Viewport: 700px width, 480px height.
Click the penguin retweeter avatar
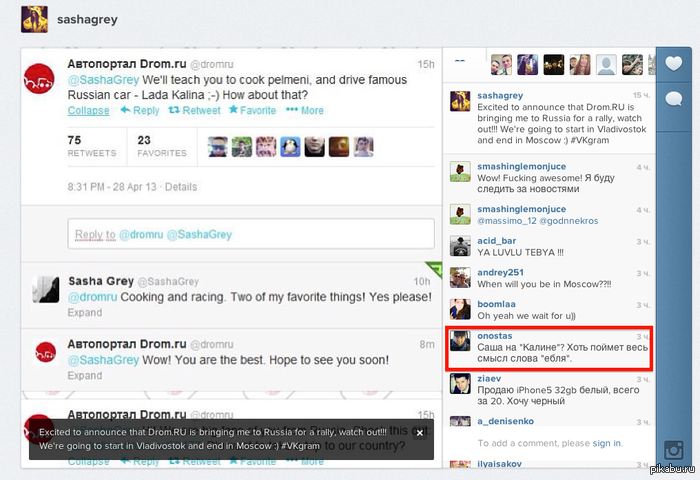click(x=290, y=146)
